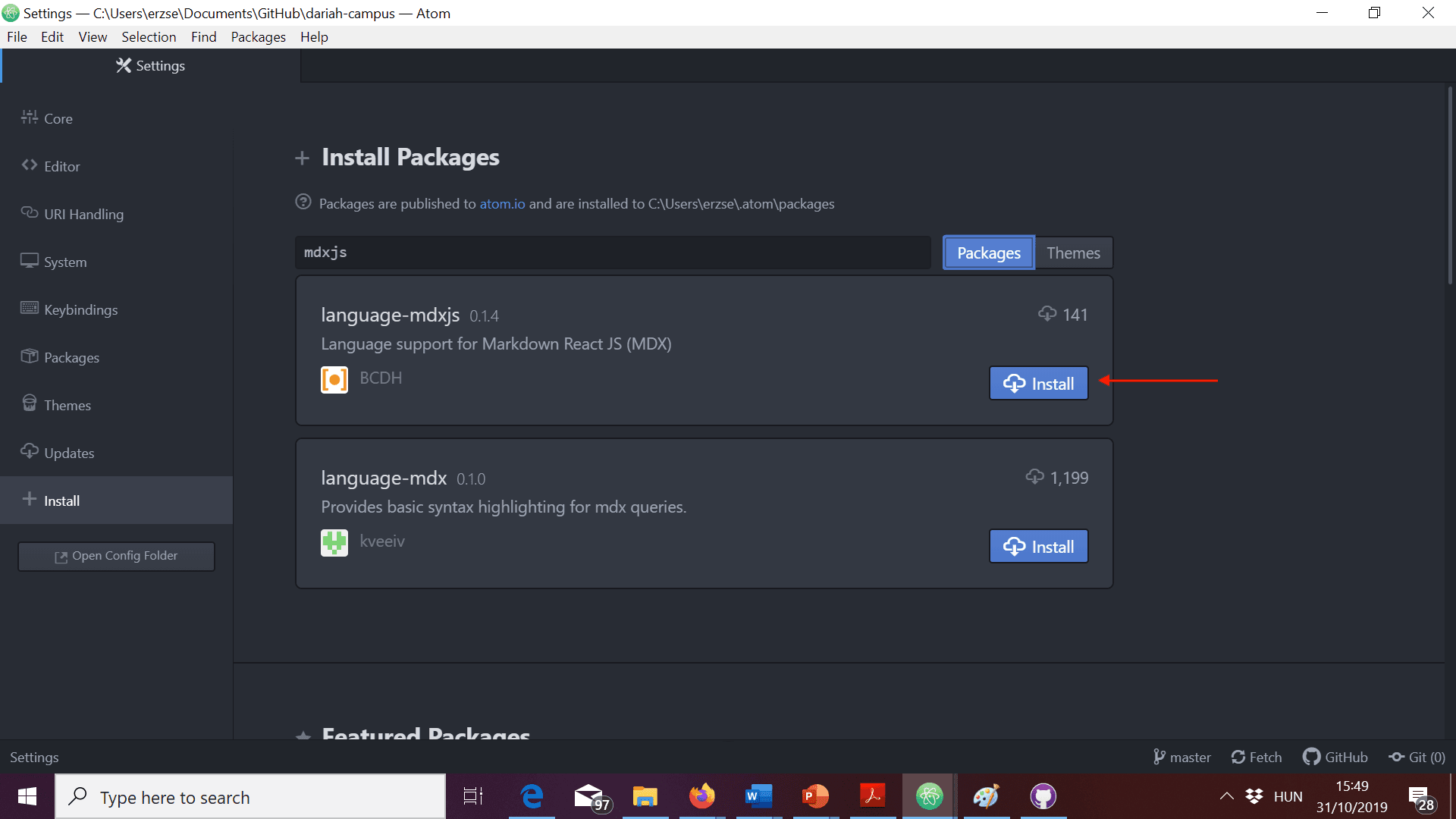Follow the atom.io link
1456x819 pixels.
coord(502,203)
